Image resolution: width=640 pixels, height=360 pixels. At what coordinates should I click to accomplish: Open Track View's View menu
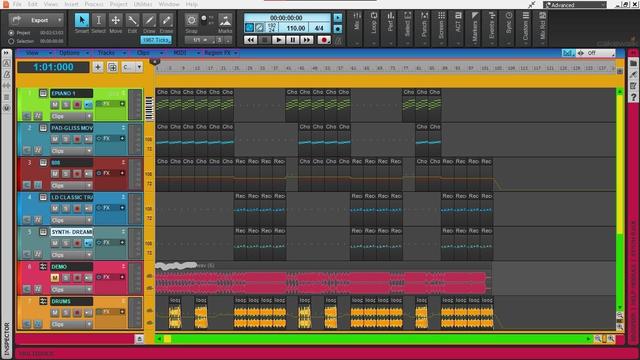(x=35, y=53)
